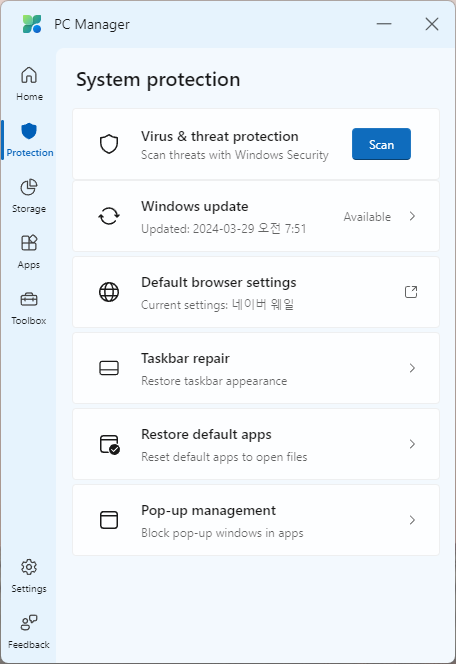
Task: Click the PC Manager logo icon
Action: [x=32, y=24]
